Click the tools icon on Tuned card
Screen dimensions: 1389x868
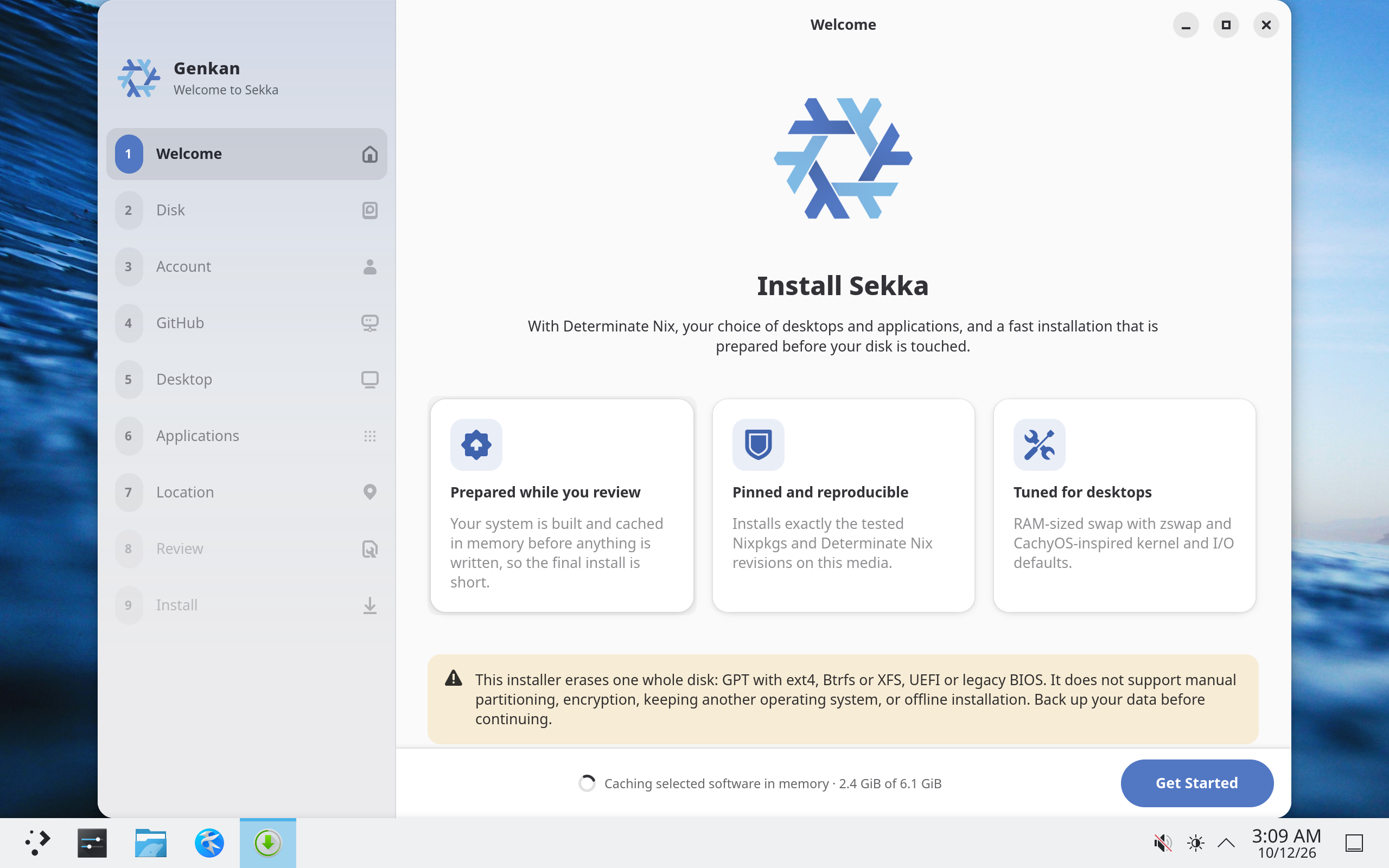point(1039,444)
